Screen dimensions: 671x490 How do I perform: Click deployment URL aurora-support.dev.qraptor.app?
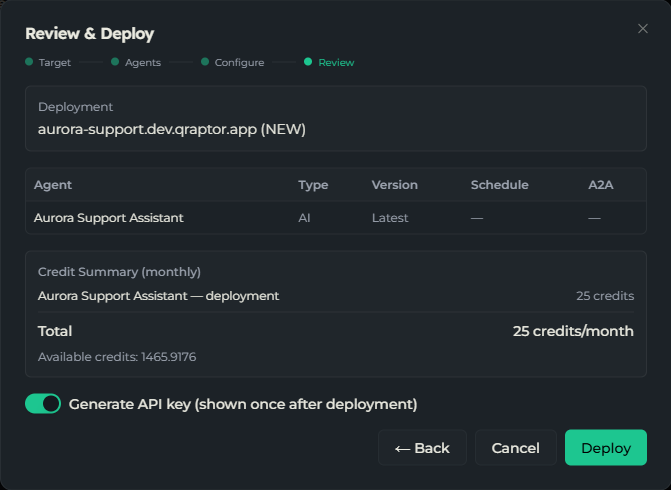(172, 129)
